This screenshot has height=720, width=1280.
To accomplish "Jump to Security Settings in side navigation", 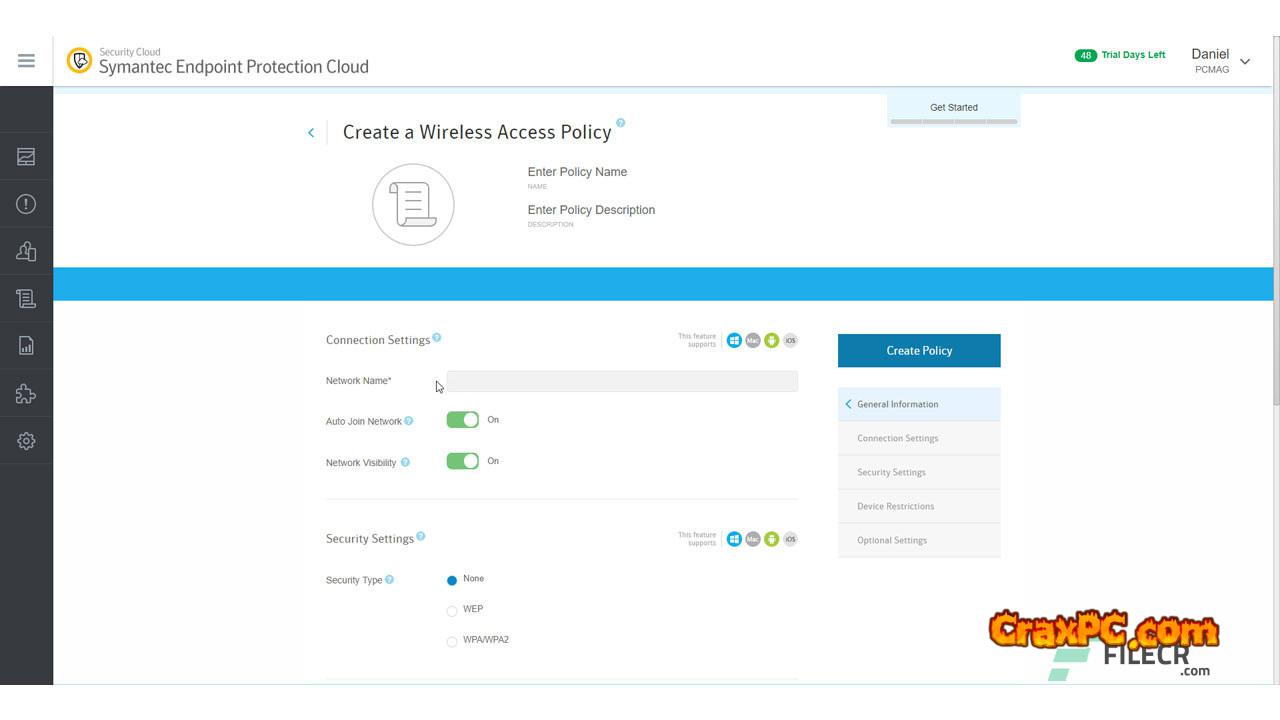I will coord(891,472).
